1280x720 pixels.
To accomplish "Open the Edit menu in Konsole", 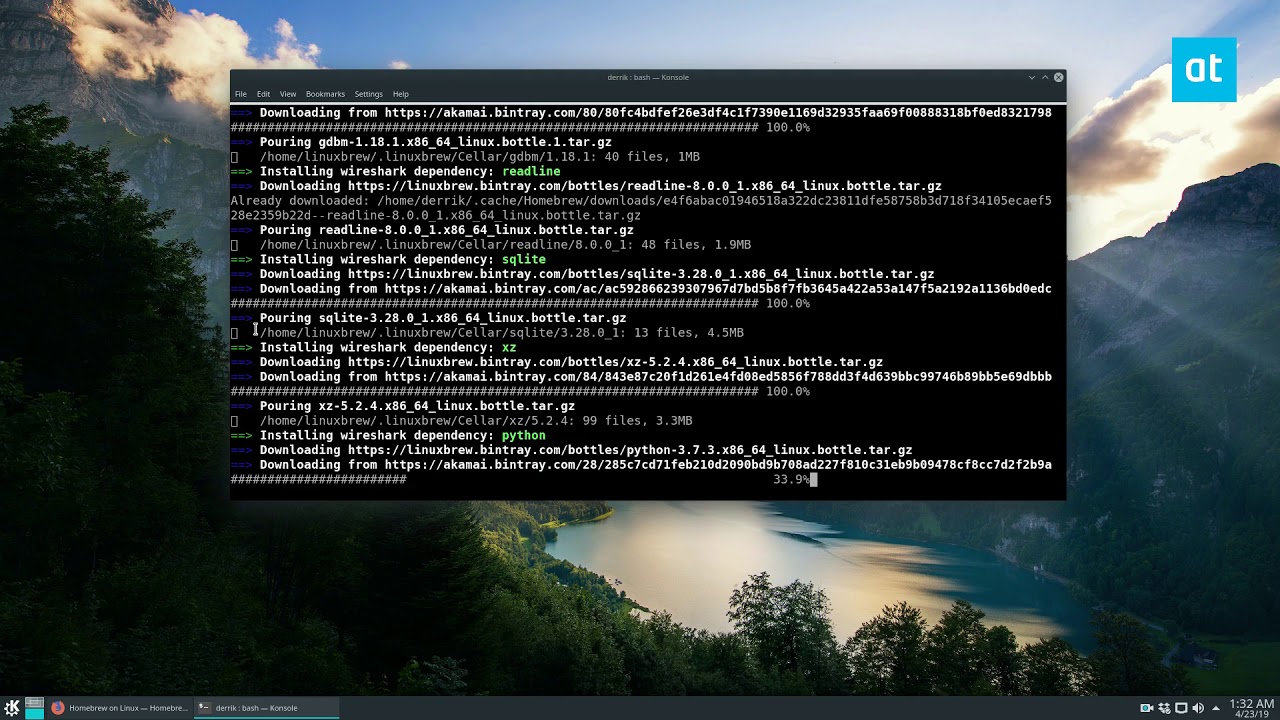I will [x=263, y=94].
